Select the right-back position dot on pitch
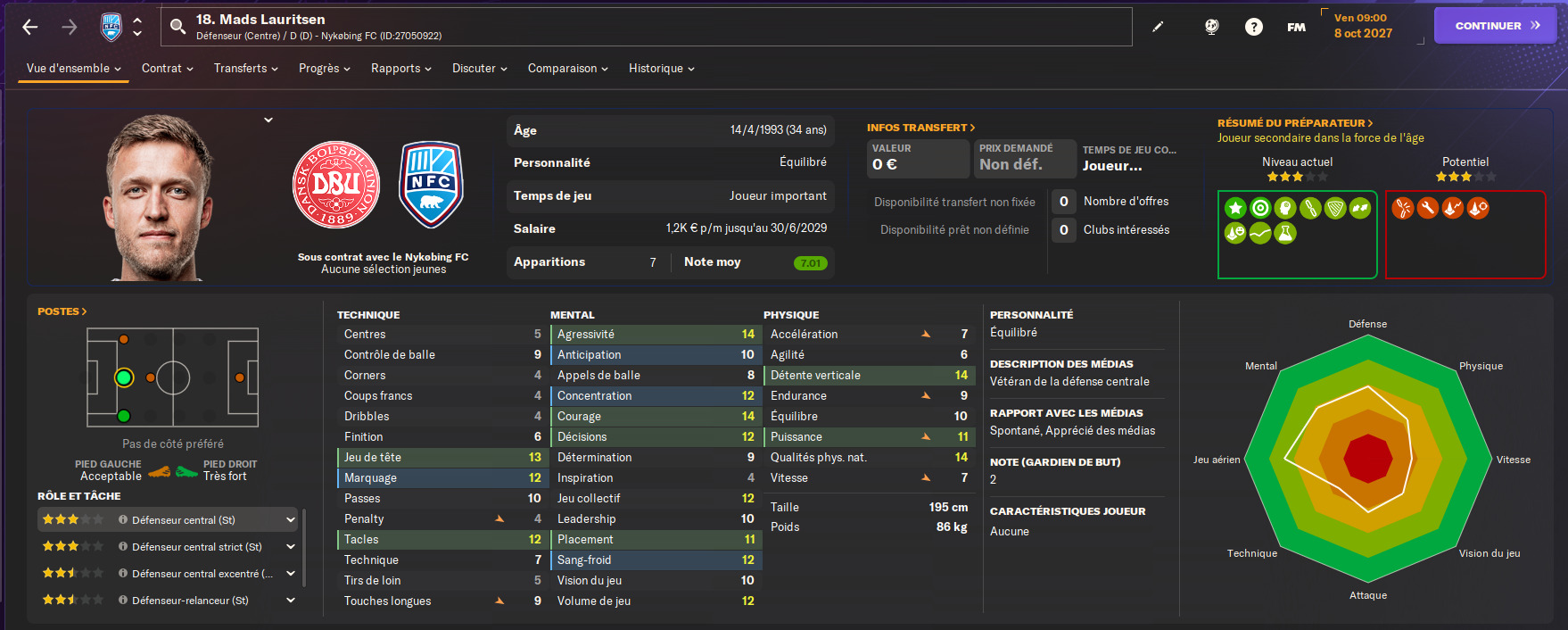Screen dimensions: 1568x630 point(124,416)
